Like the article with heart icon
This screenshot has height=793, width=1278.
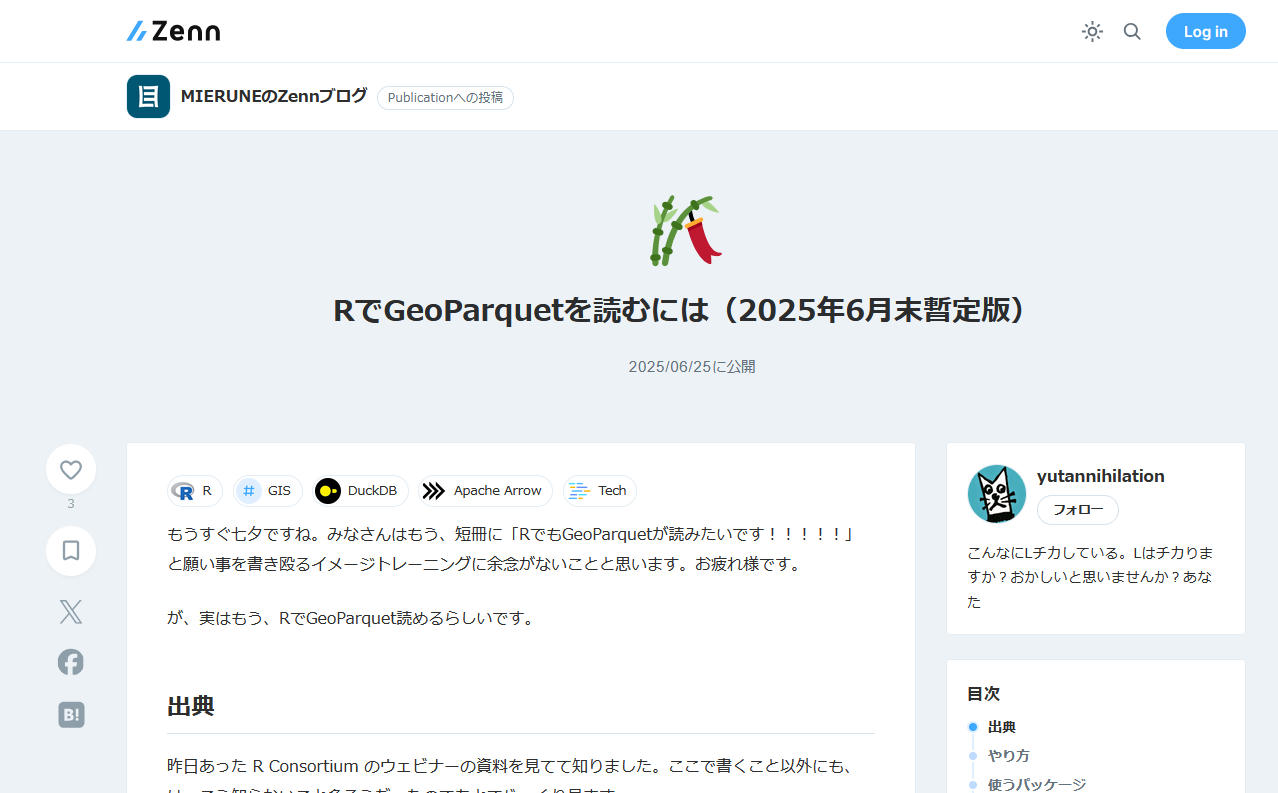click(71, 469)
